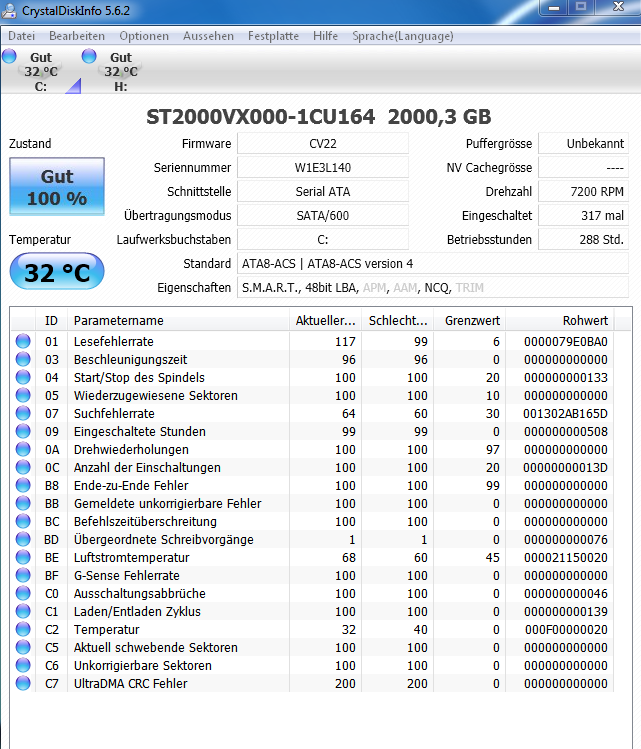Viewport: 641px width, 749px height.
Task: Click status orb for Luftstromtemperatur row
Action: click(23, 557)
